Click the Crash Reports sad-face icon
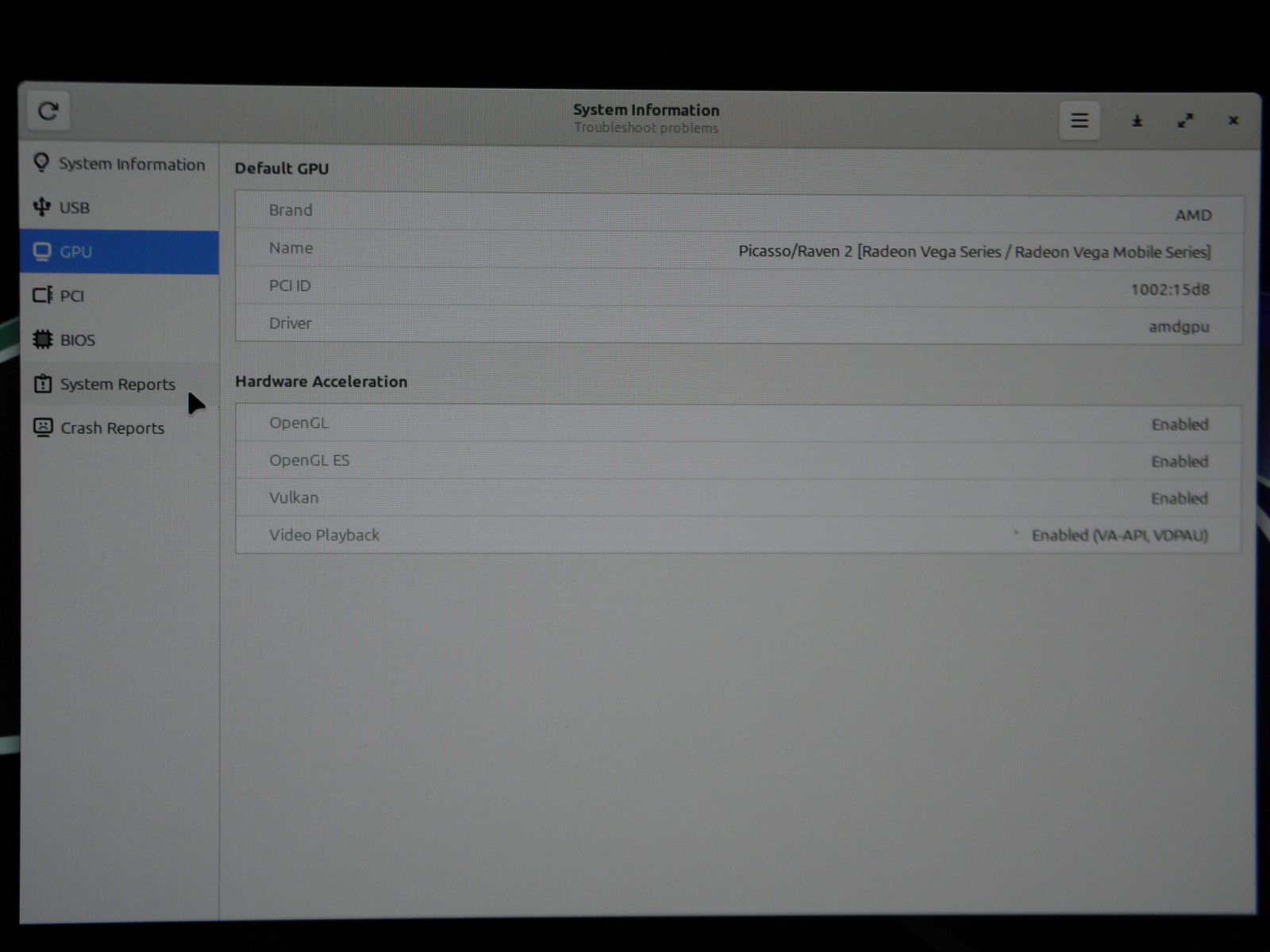Image resolution: width=1270 pixels, height=952 pixels. point(43,428)
